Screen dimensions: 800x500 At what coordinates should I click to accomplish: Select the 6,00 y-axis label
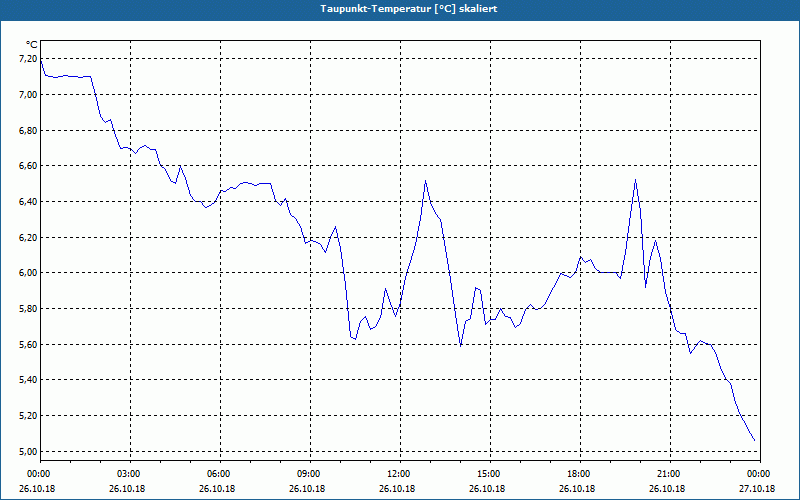[28, 273]
